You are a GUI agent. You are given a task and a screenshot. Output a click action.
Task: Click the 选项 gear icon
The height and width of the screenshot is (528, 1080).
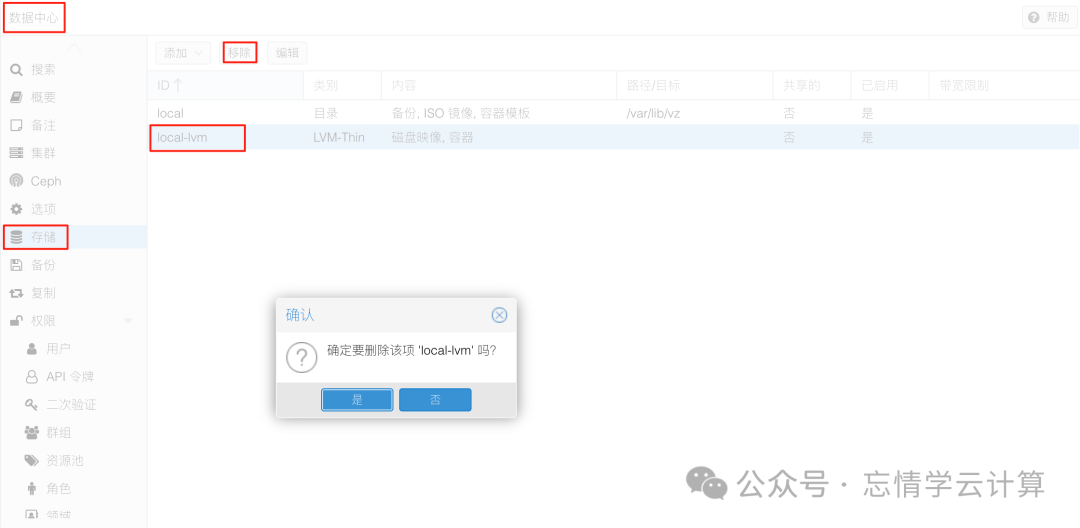click(x=16, y=209)
